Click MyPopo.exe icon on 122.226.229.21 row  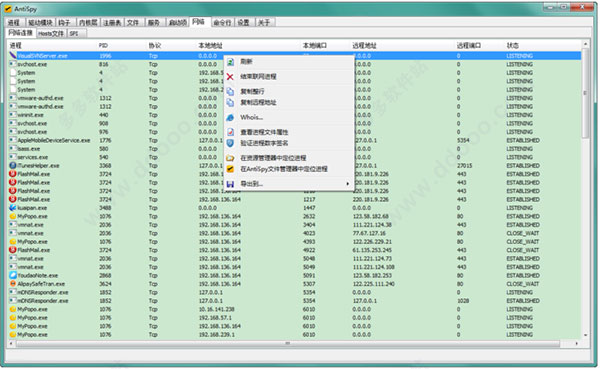click(13, 242)
